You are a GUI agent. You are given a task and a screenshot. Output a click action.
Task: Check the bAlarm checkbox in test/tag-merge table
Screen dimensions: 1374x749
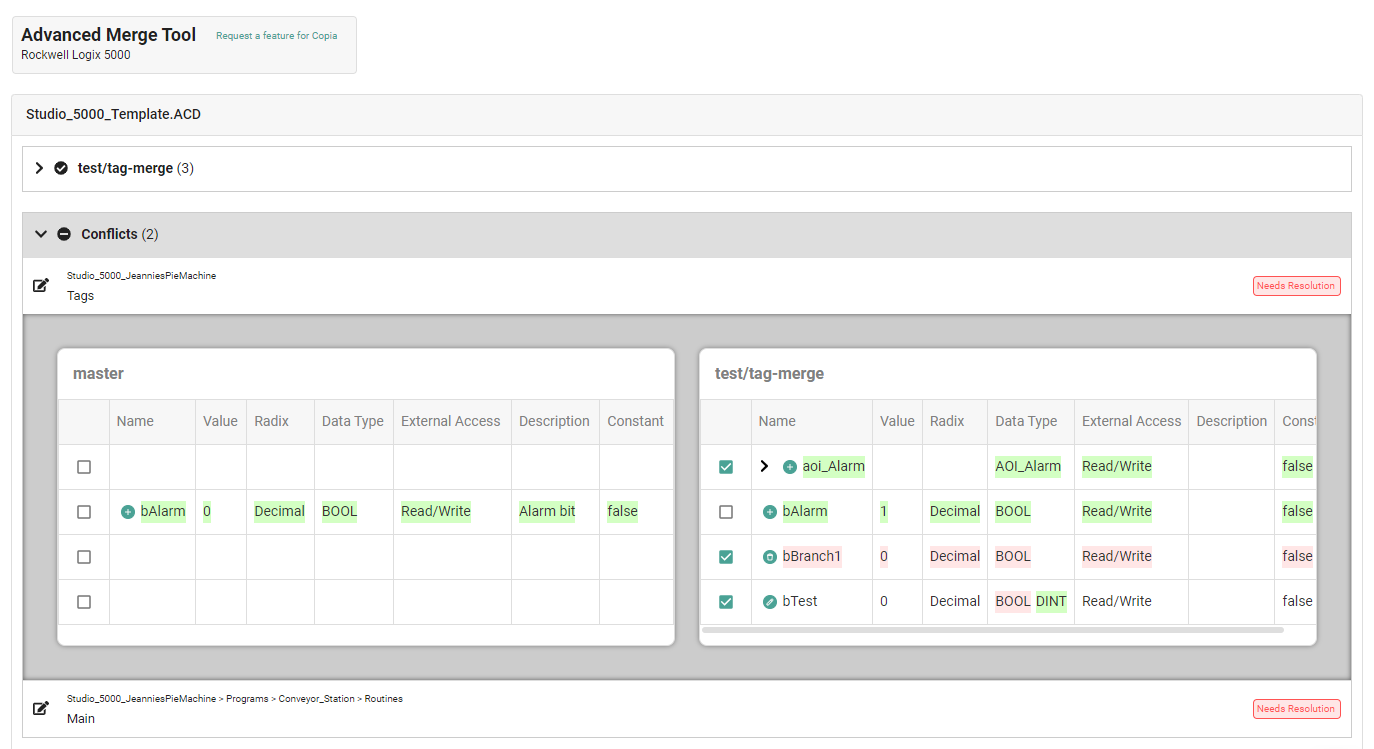[726, 512]
